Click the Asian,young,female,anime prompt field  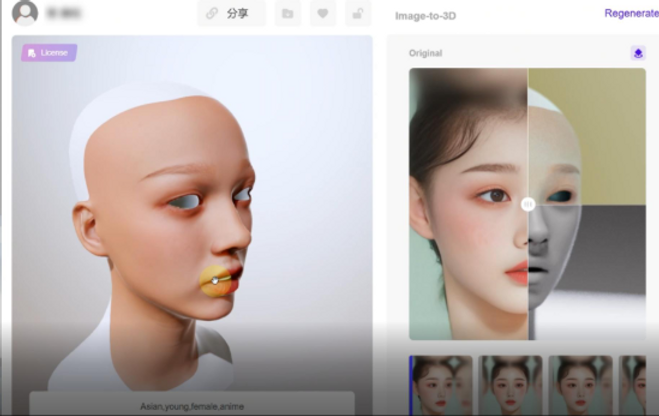192,404
